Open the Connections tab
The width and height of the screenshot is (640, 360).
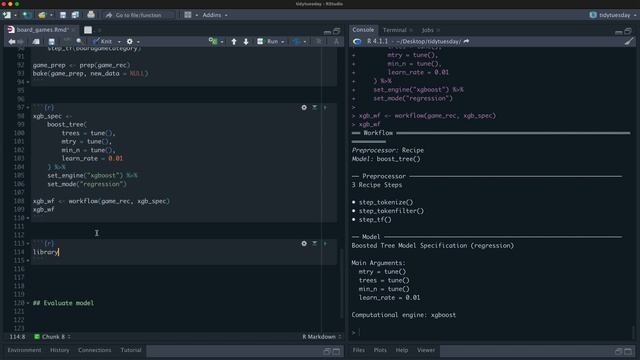(x=94, y=350)
